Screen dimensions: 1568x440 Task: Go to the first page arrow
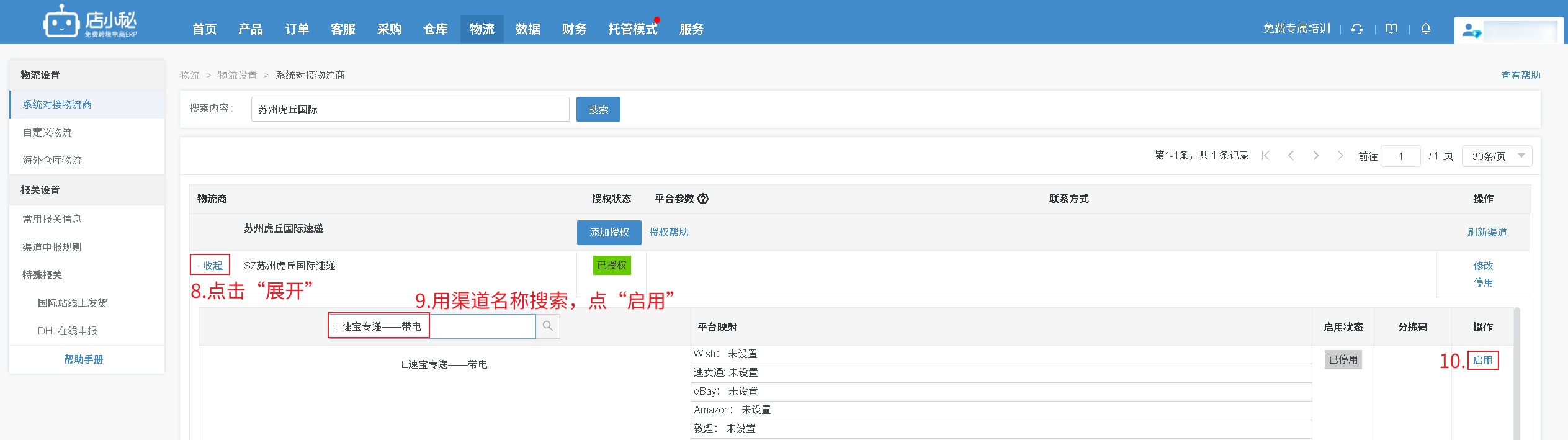(x=1266, y=156)
